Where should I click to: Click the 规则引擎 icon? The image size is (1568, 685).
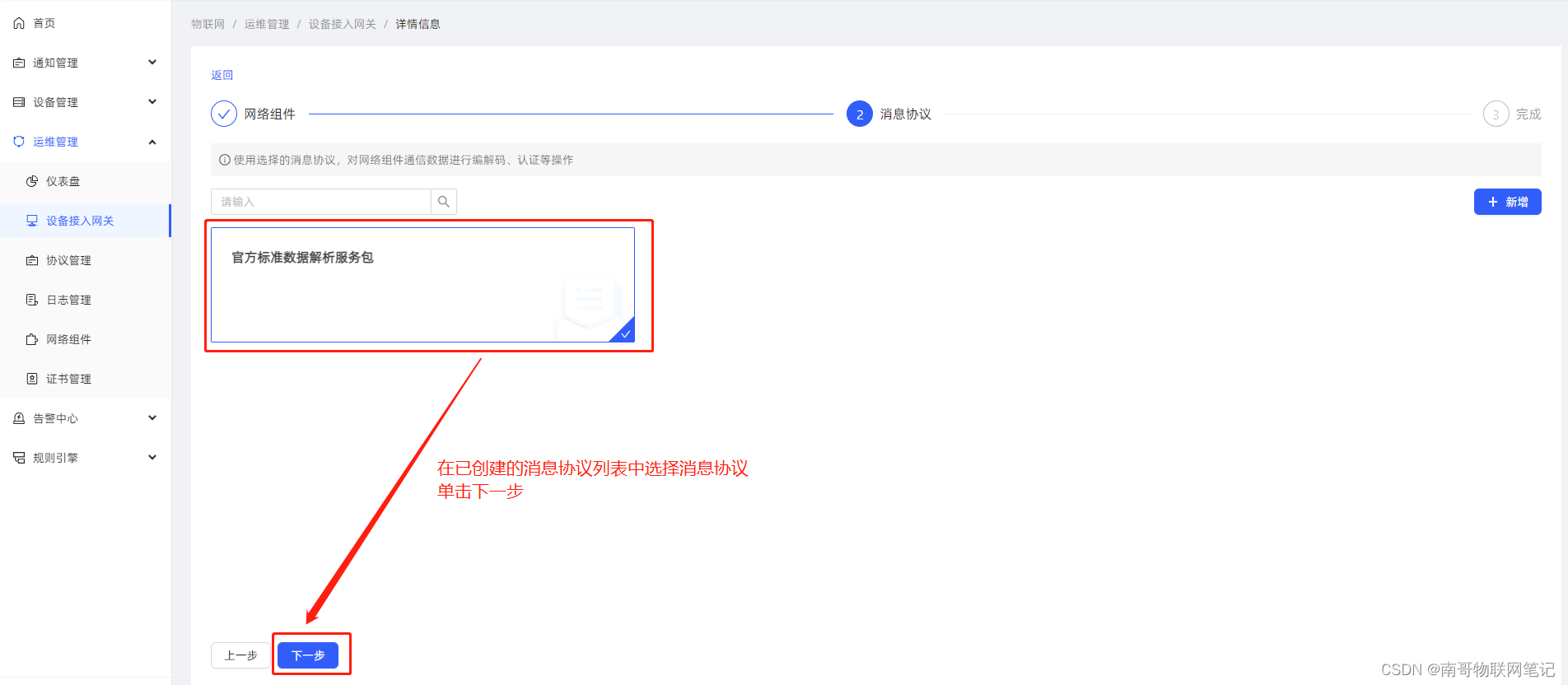pyautogui.click(x=19, y=458)
